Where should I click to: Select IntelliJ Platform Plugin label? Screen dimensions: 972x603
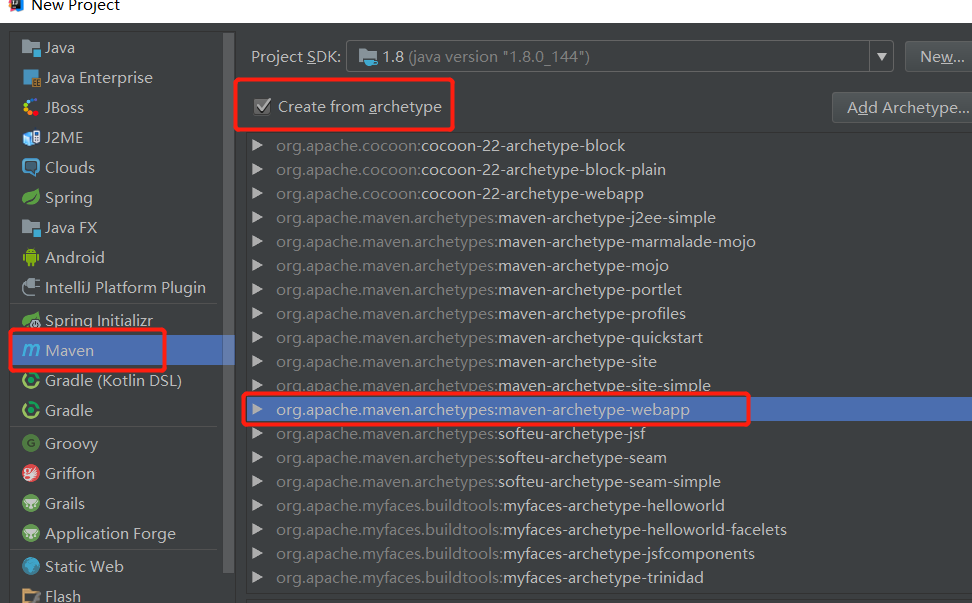[x=125, y=288]
